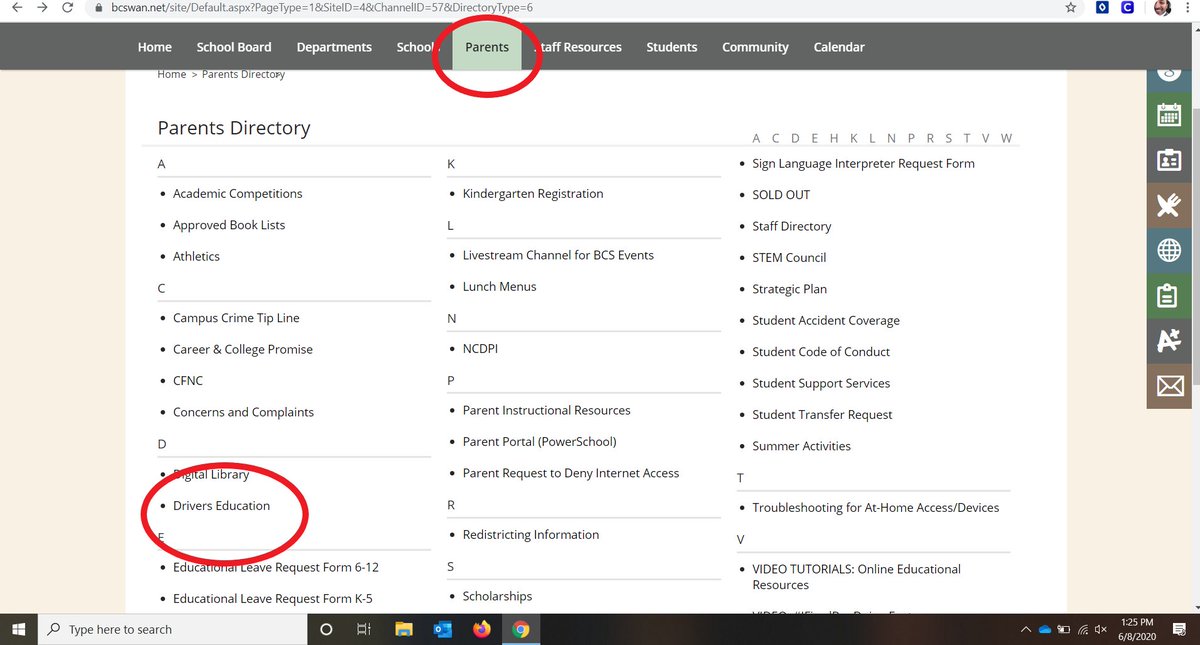This screenshot has height=645, width=1200.
Task: Open Concerns and Complaints link
Action: pyautogui.click(x=243, y=412)
